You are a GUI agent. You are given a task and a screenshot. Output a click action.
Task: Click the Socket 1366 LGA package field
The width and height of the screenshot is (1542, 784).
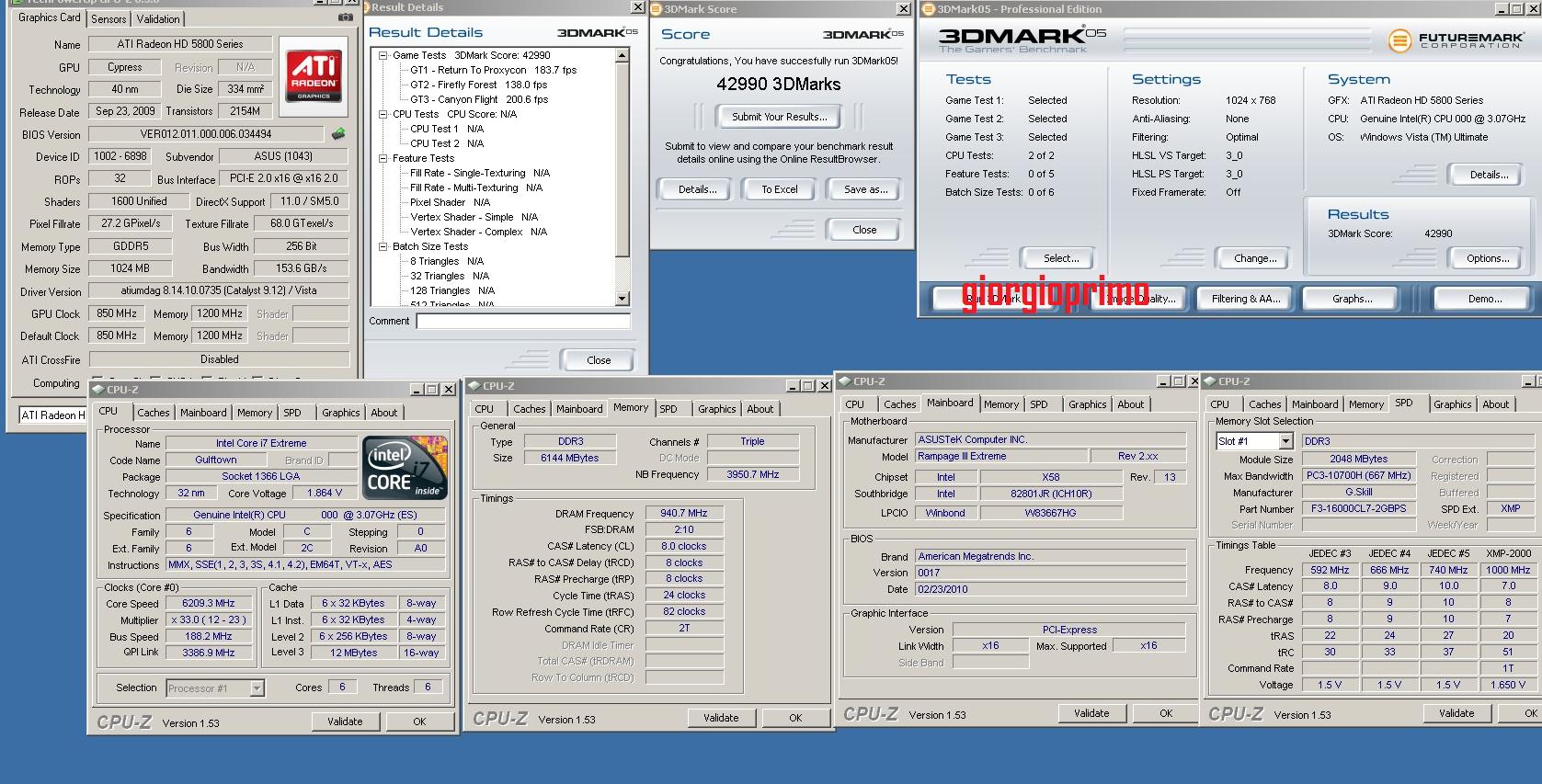(x=260, y=477)
